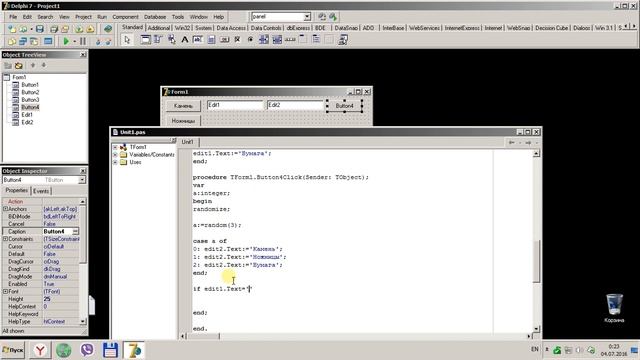The width and height of the screenshot is (640, 360).
Task: Click the Ножницы button on Form1
Action: click(x=183, y=121)
